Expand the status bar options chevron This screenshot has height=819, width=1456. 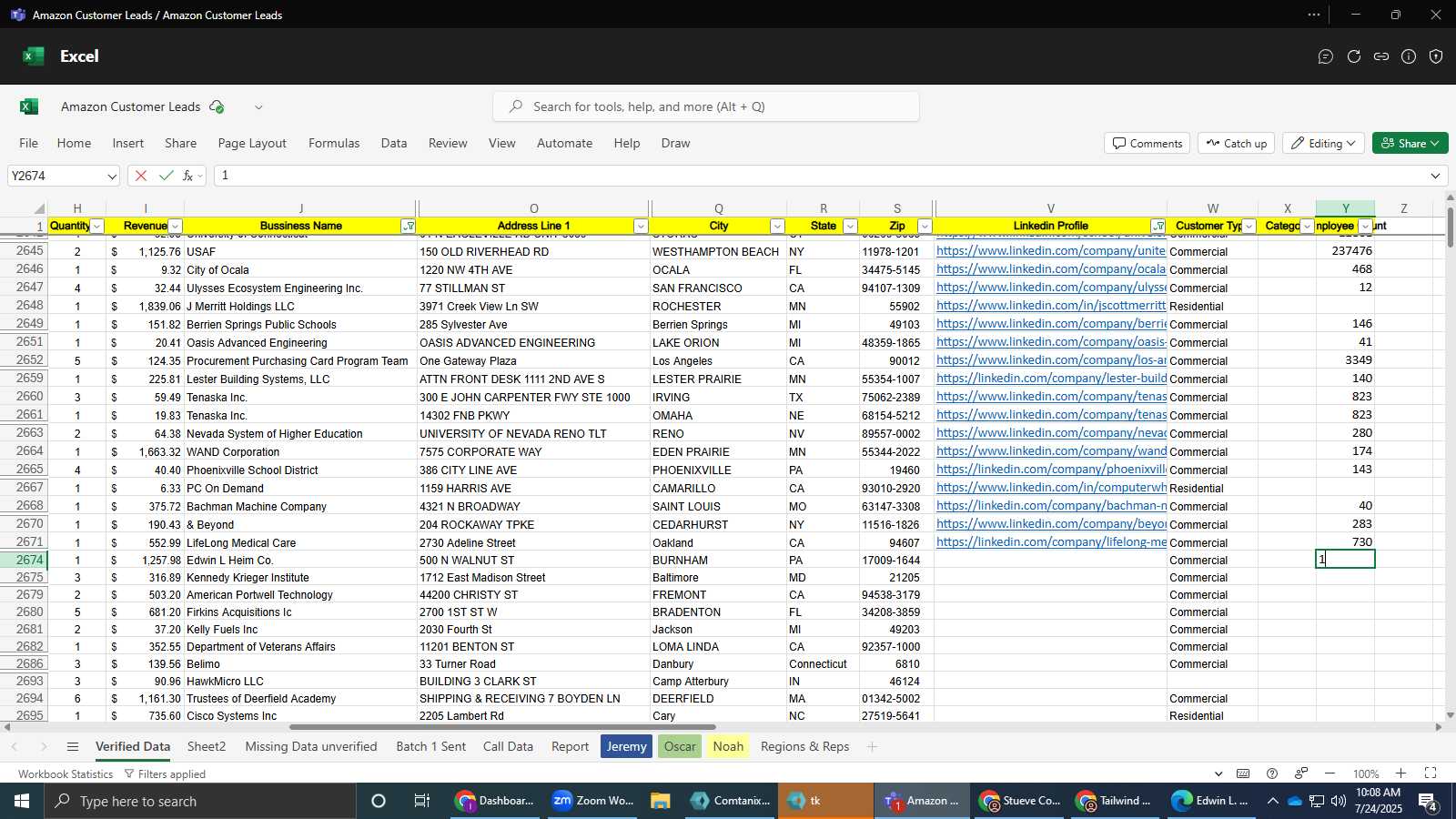[1218, 773]
